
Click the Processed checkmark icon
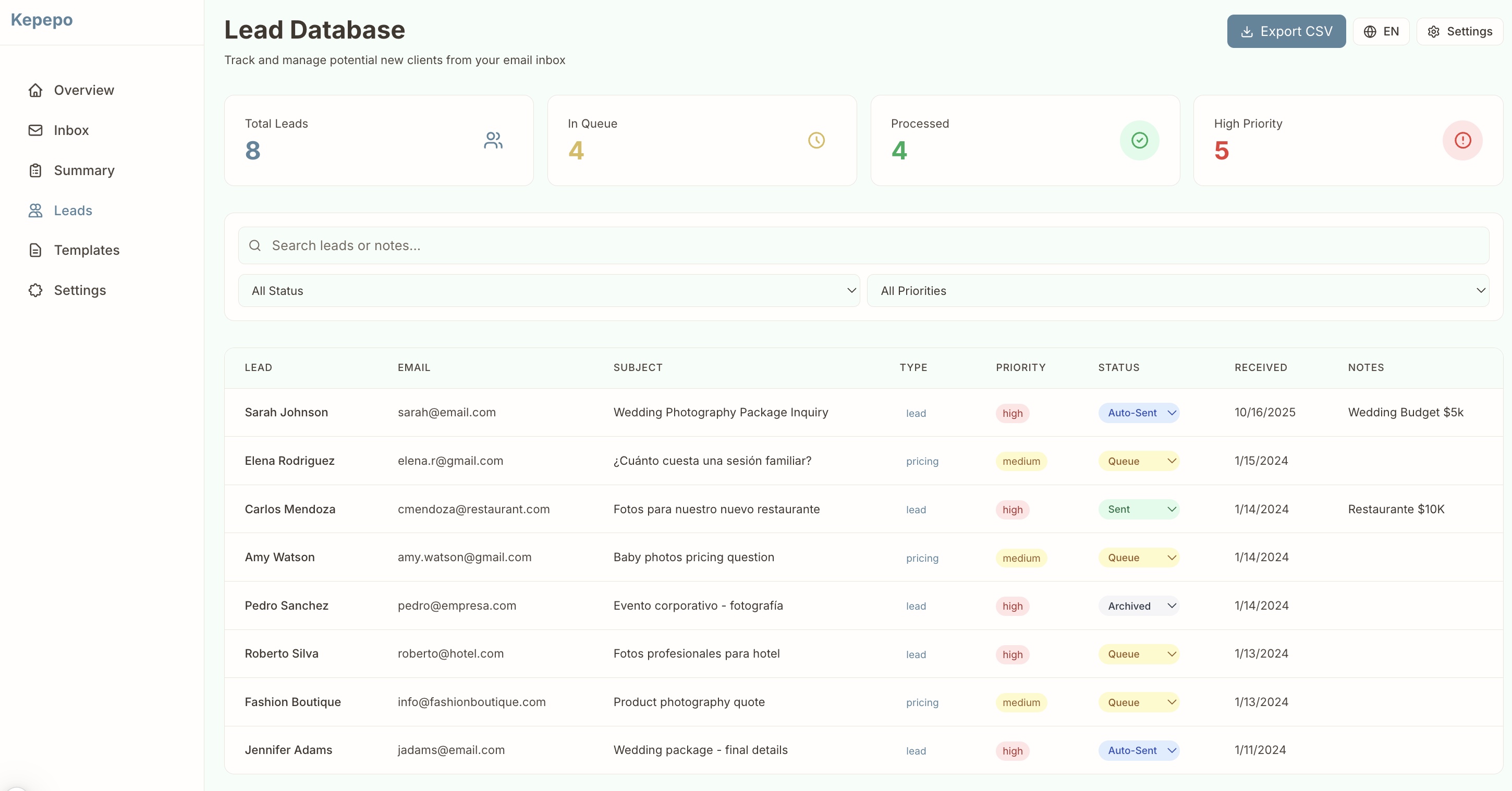1139,140
